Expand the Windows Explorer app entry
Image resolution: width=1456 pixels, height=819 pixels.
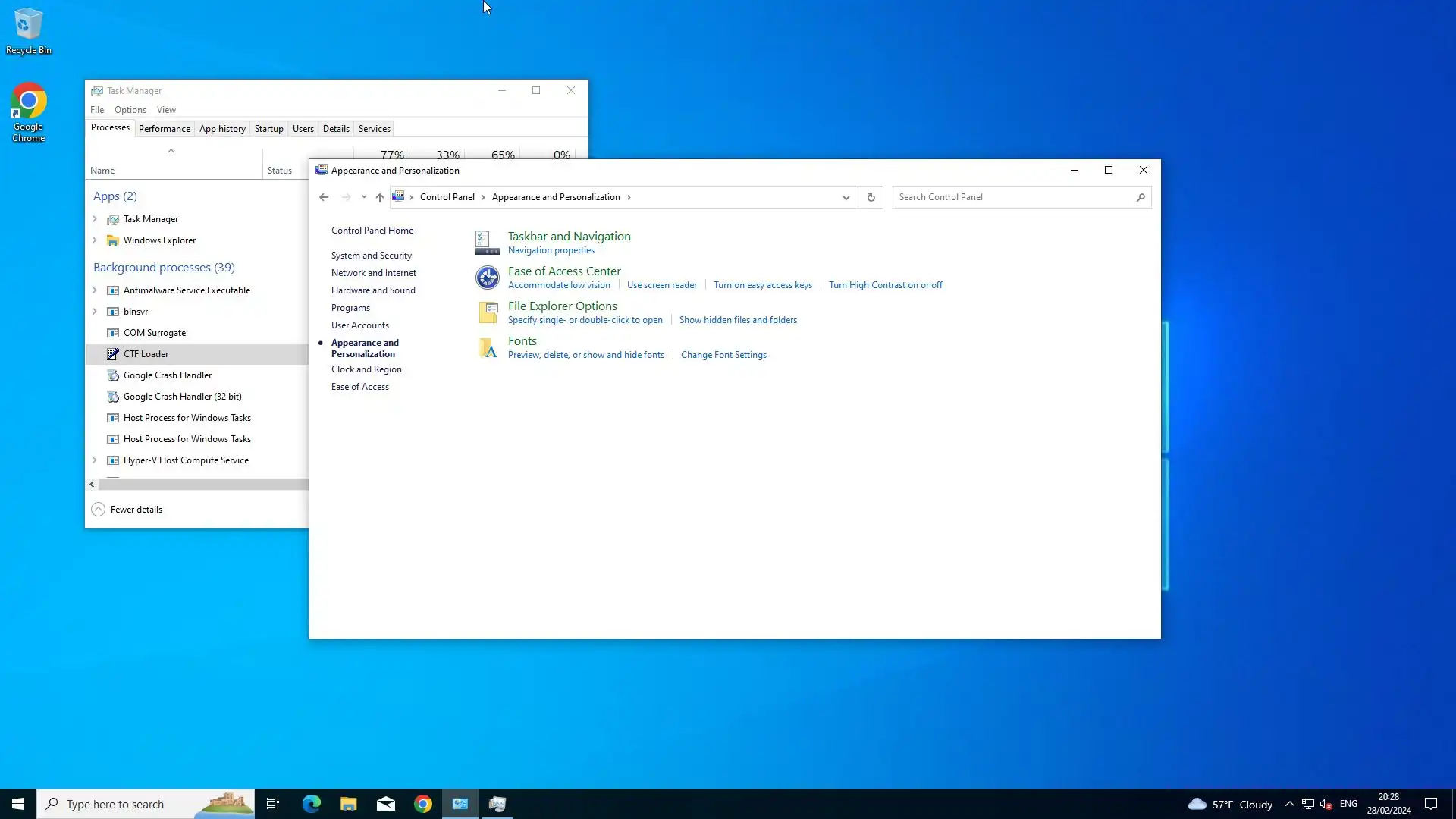95,240
